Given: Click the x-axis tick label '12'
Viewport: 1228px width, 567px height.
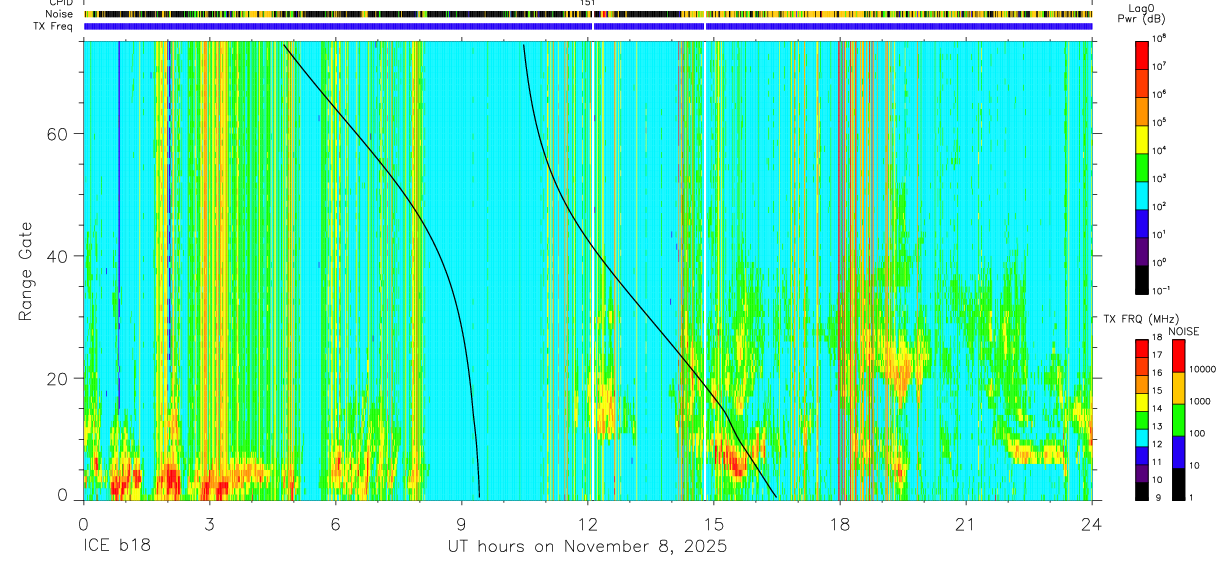Looking at the screenshot, I should pyautogui.click(x=587, y=525).
